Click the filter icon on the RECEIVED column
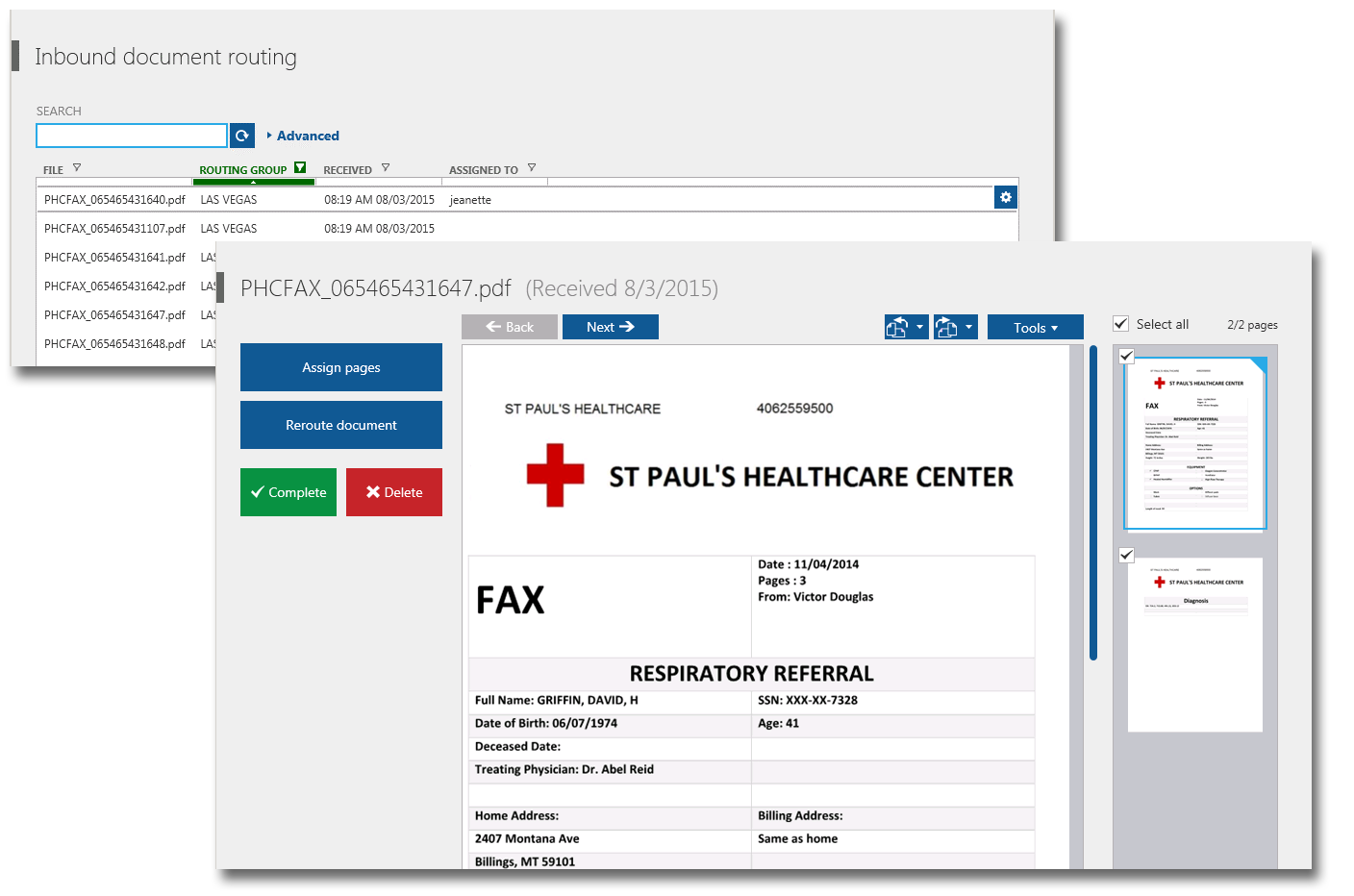 pos(385,167)
